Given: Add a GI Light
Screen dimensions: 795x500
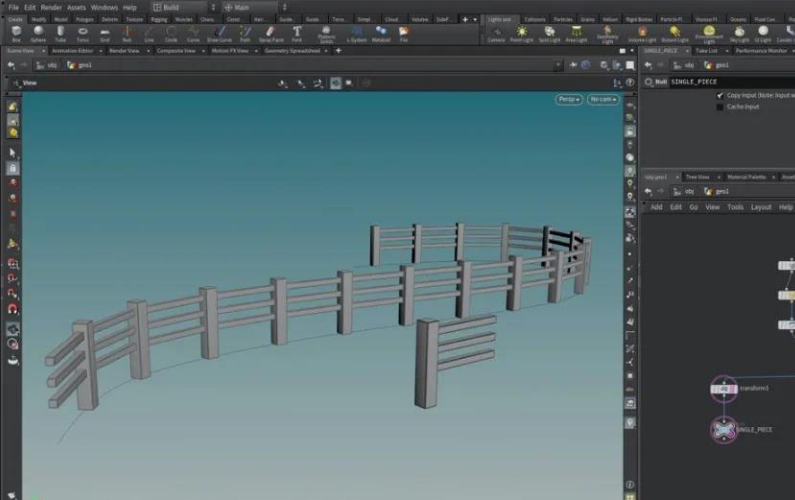Looking at the screenshot, I should pyautogui.click(x=763, y=34).
